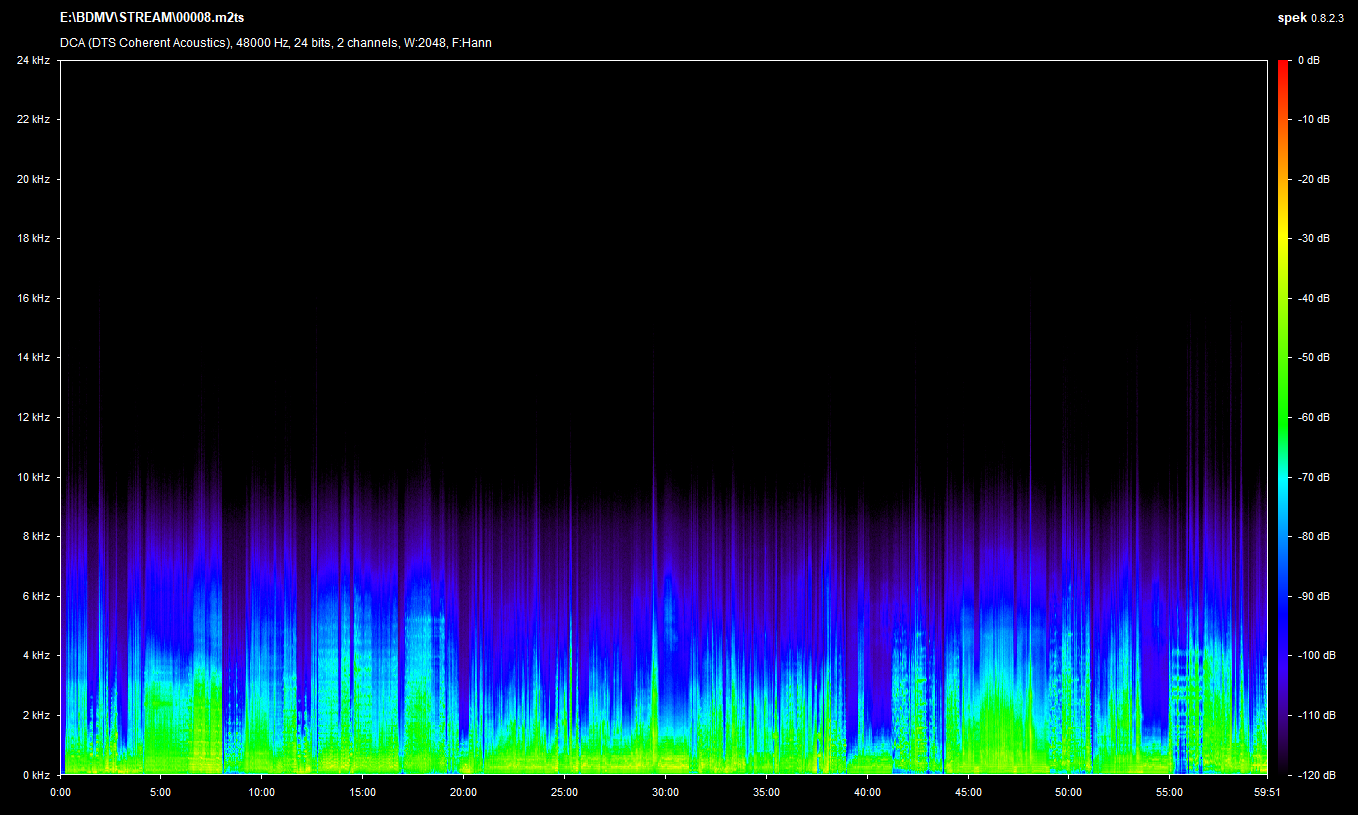Screen dimensions: 1358x815
Task: Click the -30 dB scale label
Action: point(1313,239)
